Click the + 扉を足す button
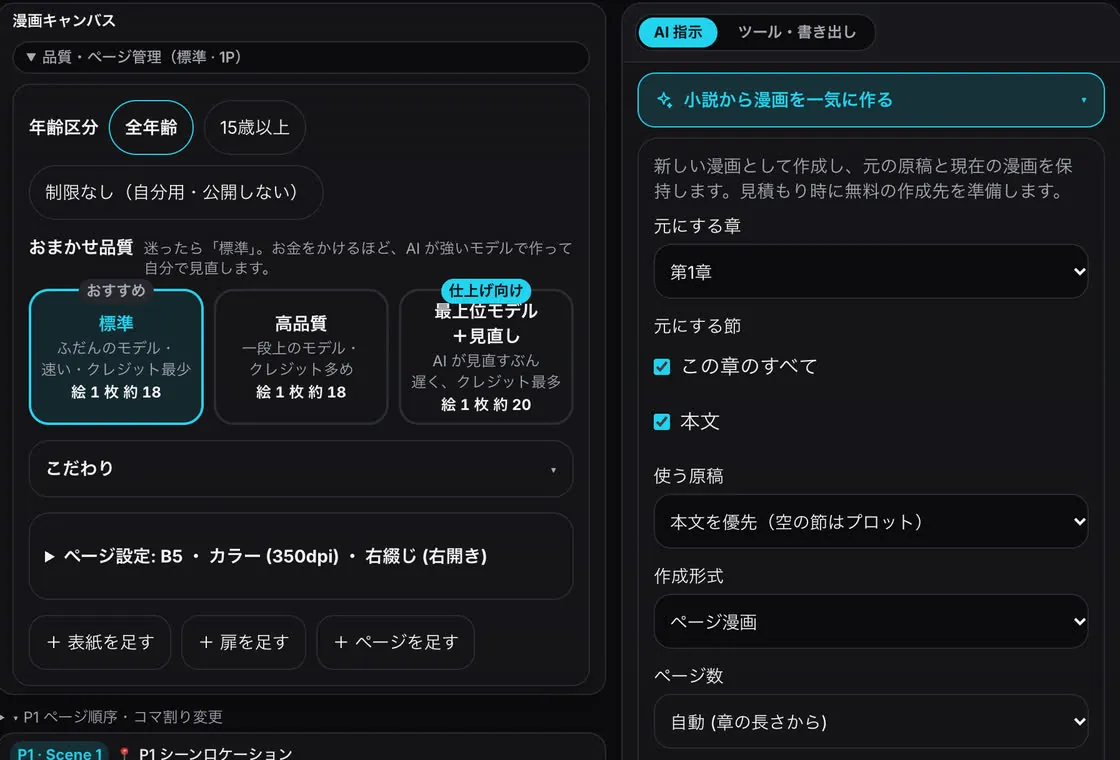The image size is (1120, 760). coord(244,642)
